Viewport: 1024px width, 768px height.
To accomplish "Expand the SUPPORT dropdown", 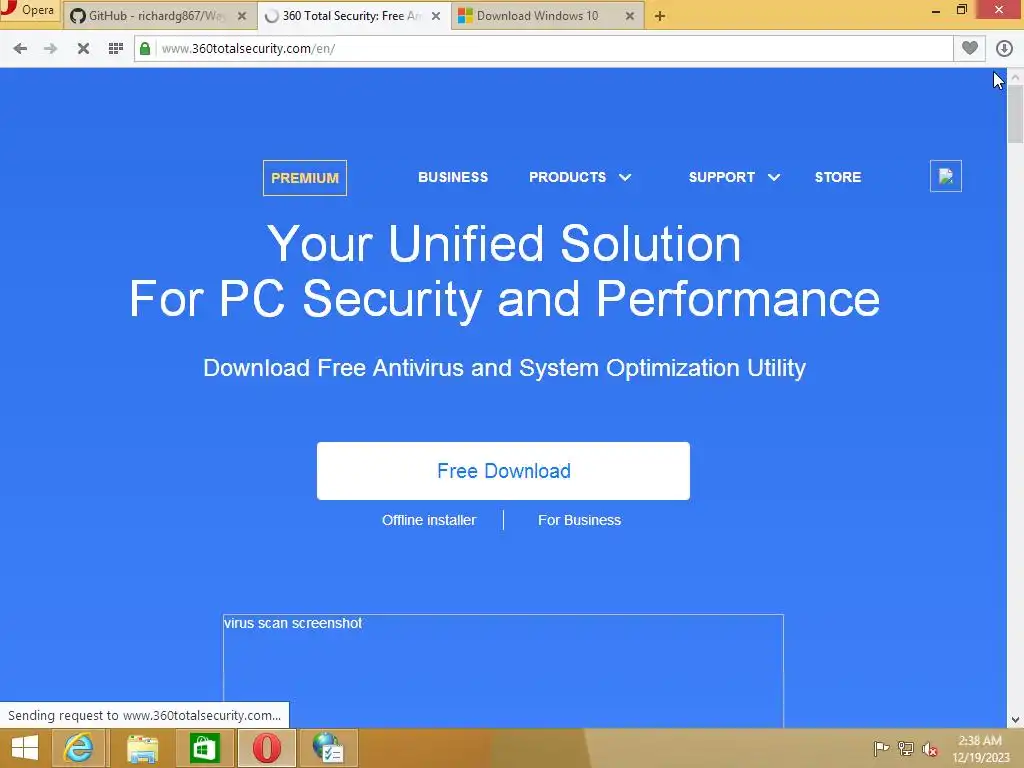I will coord(734,177).
